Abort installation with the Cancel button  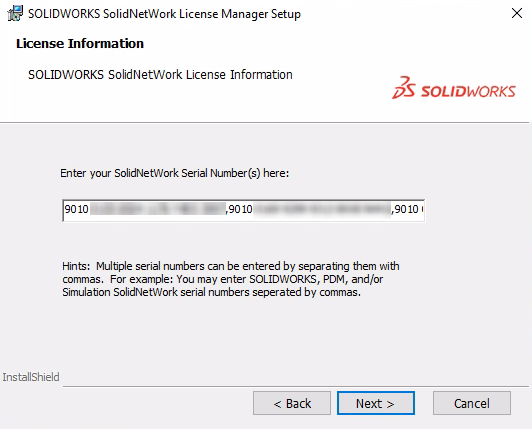click(x=472, y=403)
